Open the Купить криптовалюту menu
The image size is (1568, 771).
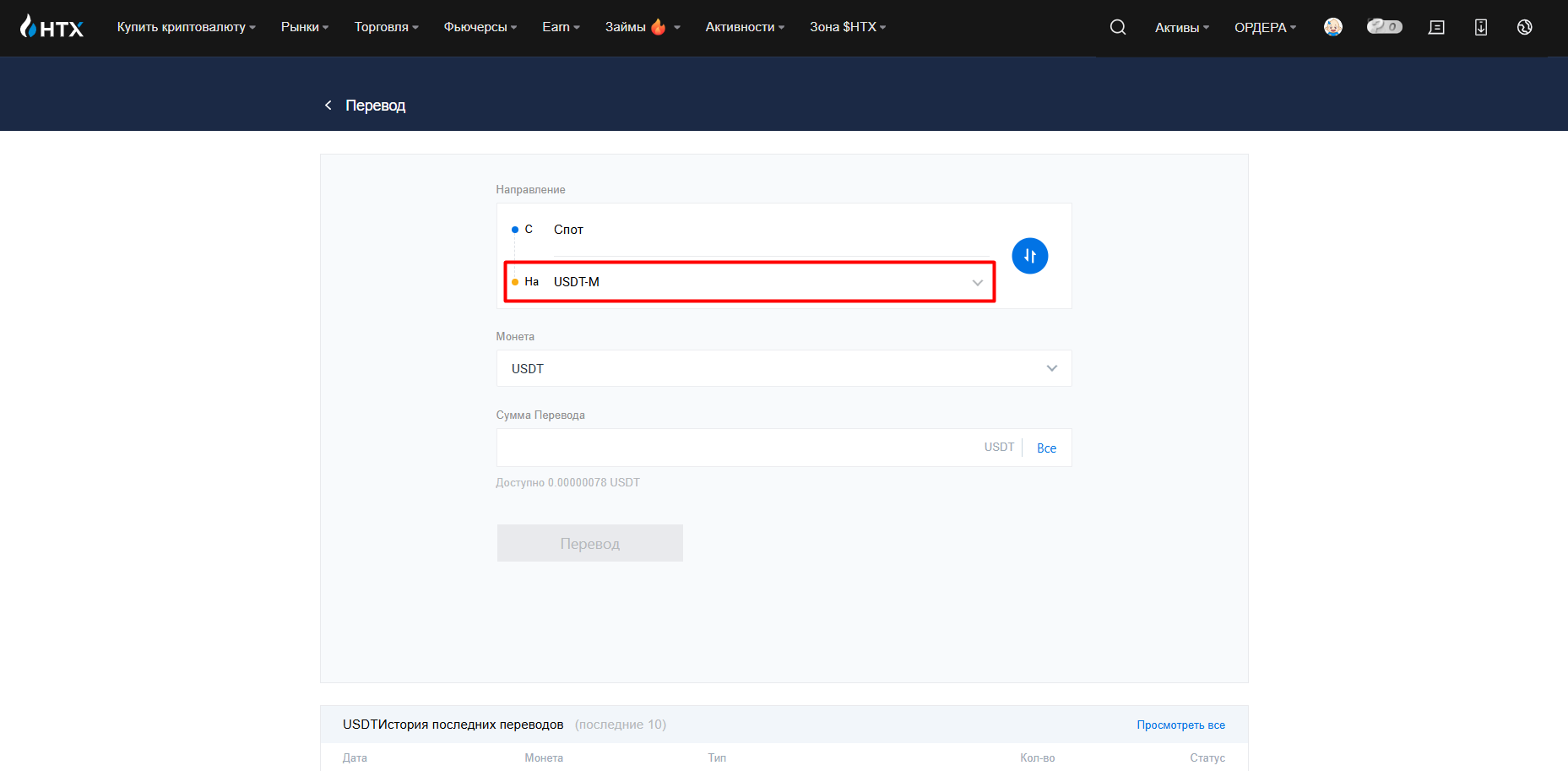(x=187, y=27)
